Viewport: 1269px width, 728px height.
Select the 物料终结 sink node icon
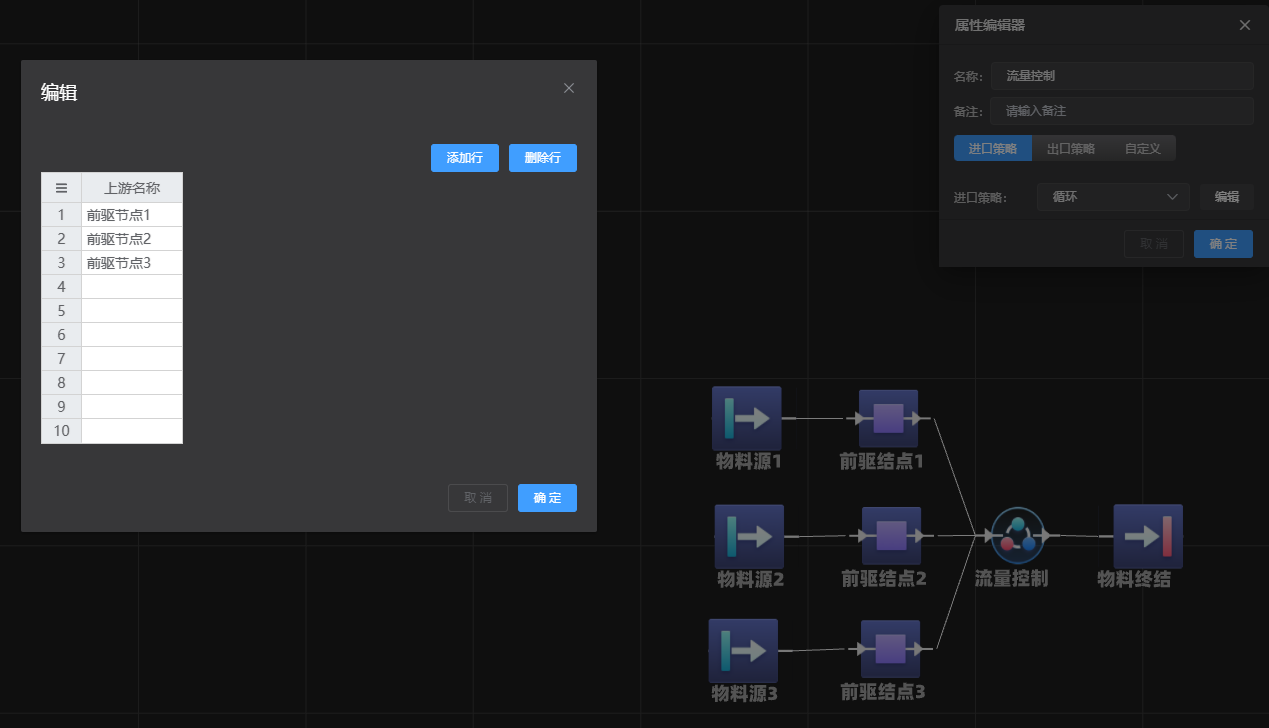point(1148,536)
